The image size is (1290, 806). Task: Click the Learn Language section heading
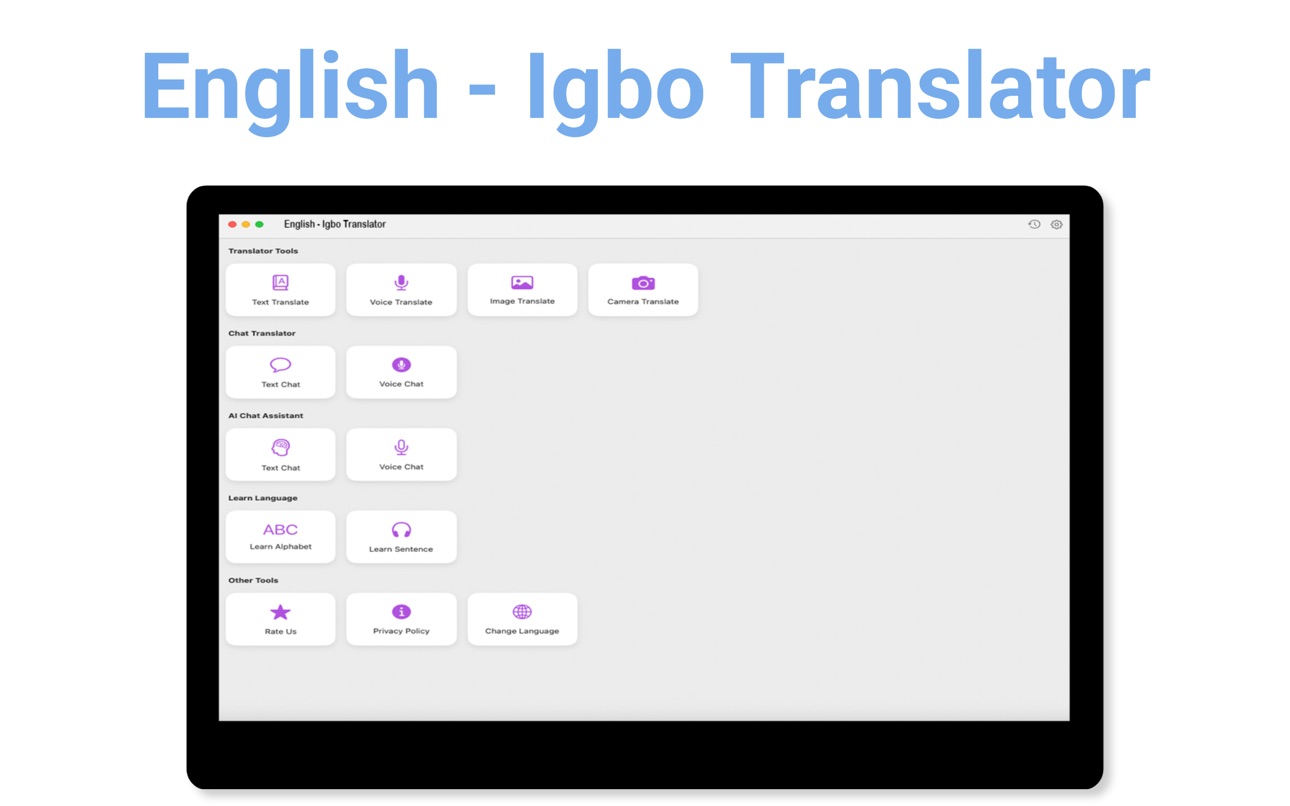263,497
